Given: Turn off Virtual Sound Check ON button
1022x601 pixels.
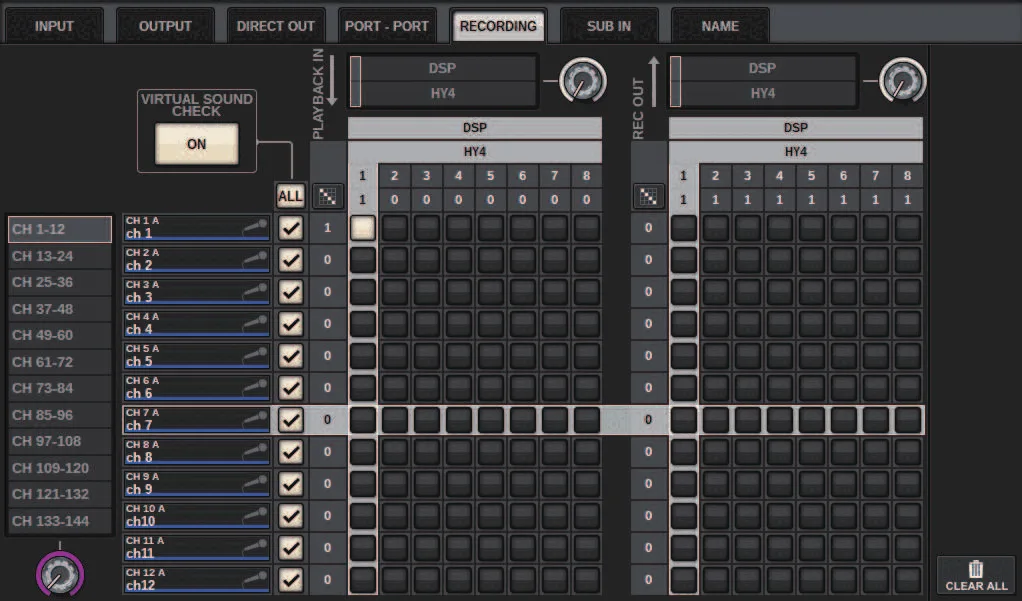Looking at the screenshot, I should point(196,144).
